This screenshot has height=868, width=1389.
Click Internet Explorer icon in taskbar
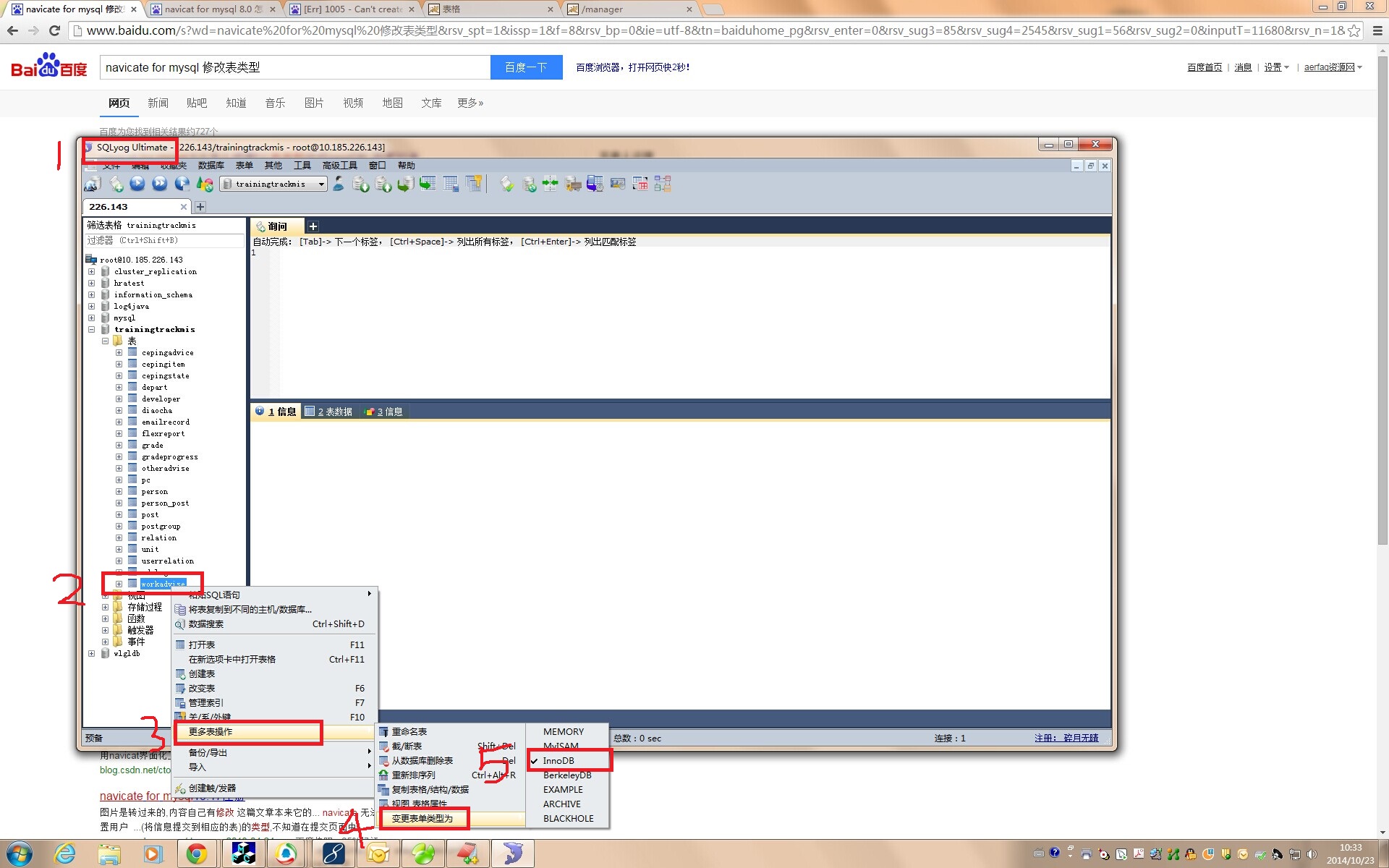tap(65, 854)
